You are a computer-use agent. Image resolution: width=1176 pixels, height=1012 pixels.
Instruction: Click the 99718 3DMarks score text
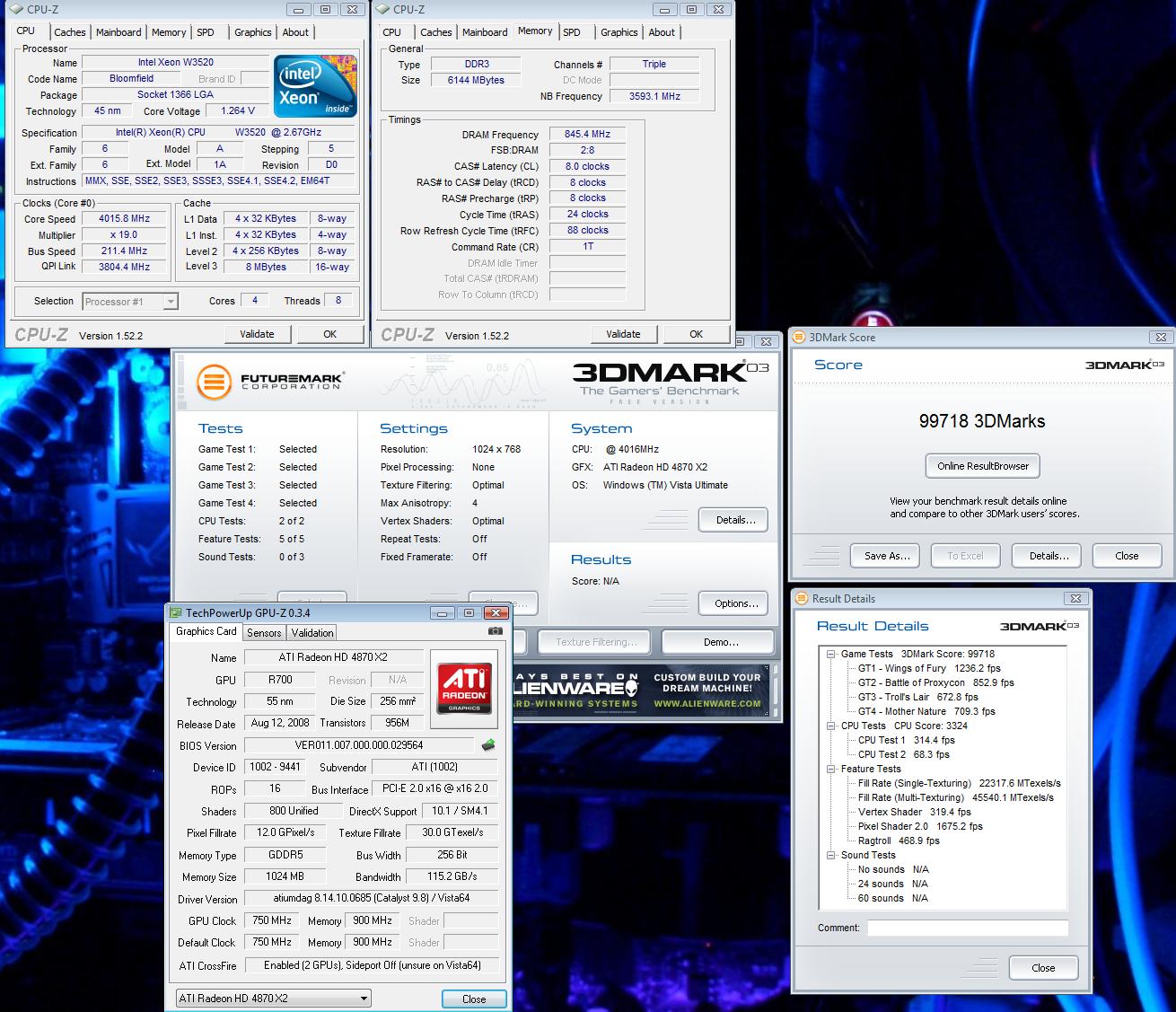tap(982, 421)
